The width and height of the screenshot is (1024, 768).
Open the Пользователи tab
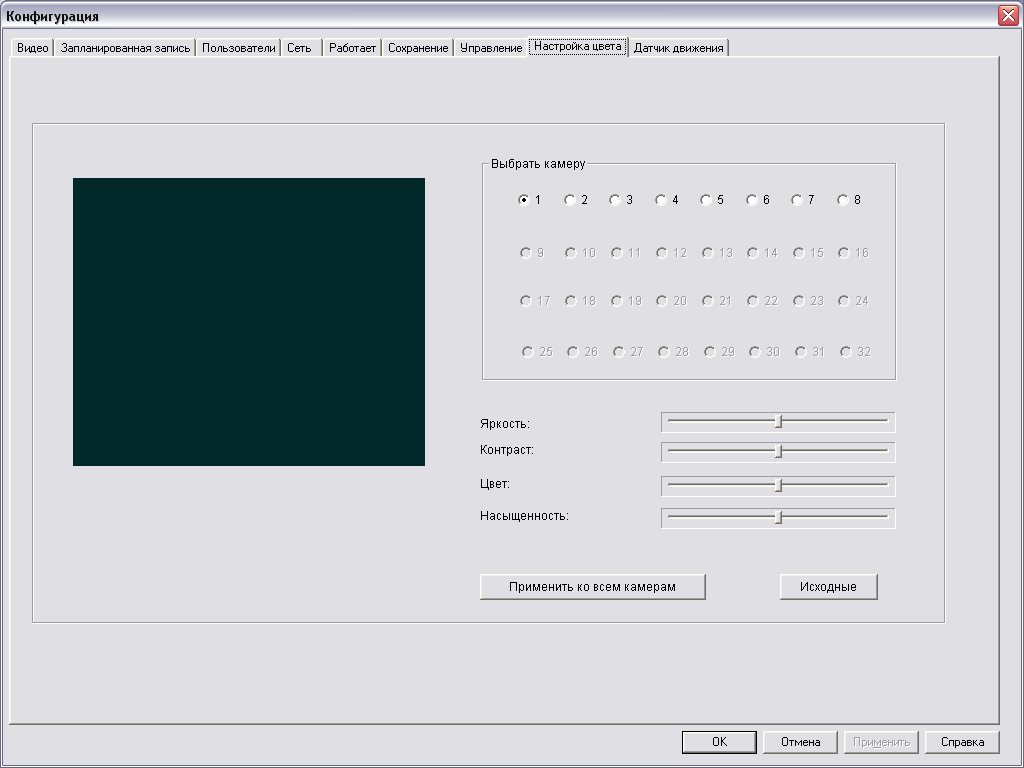pos(238,48)
